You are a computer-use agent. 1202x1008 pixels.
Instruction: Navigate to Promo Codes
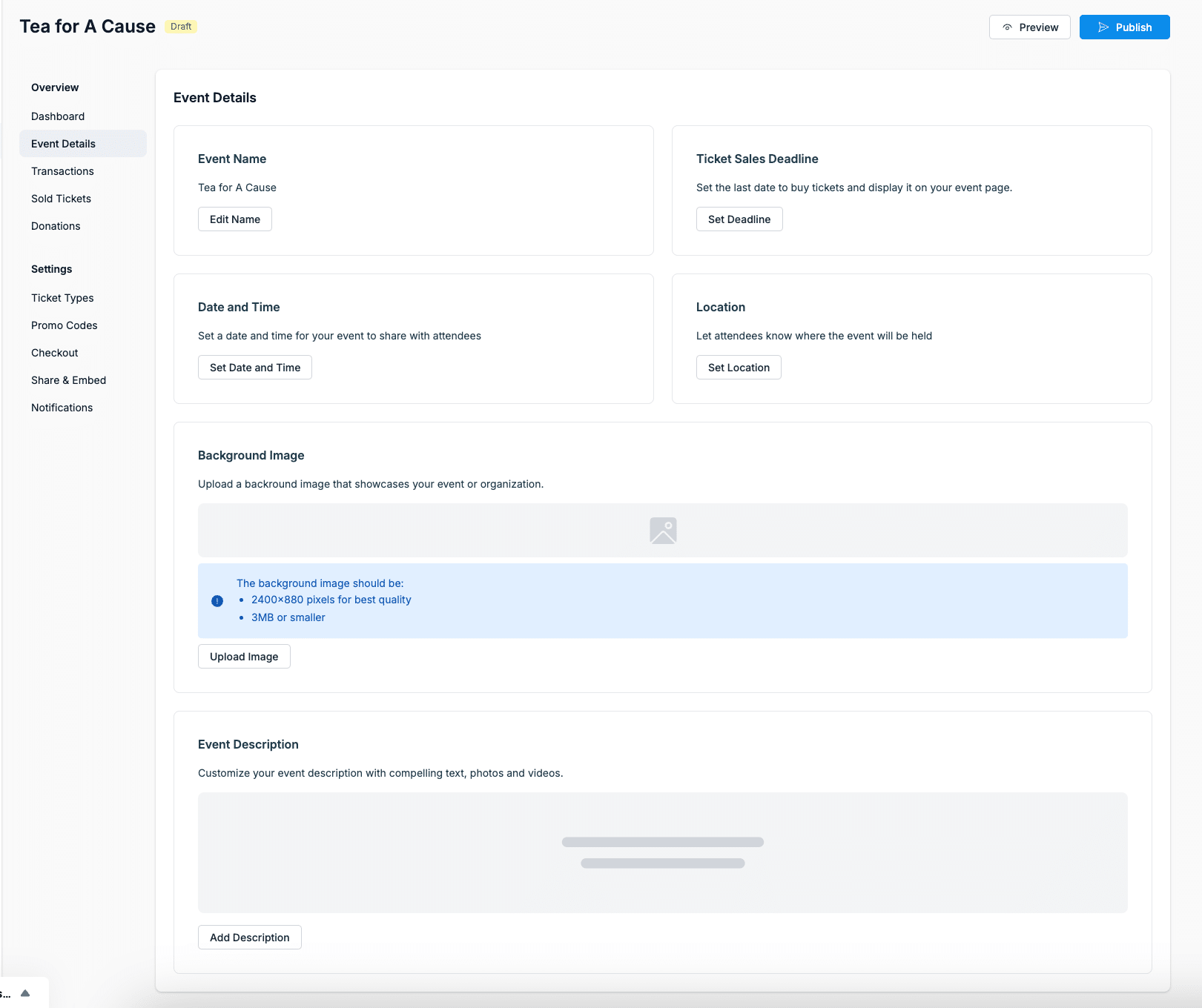(65, 325)
